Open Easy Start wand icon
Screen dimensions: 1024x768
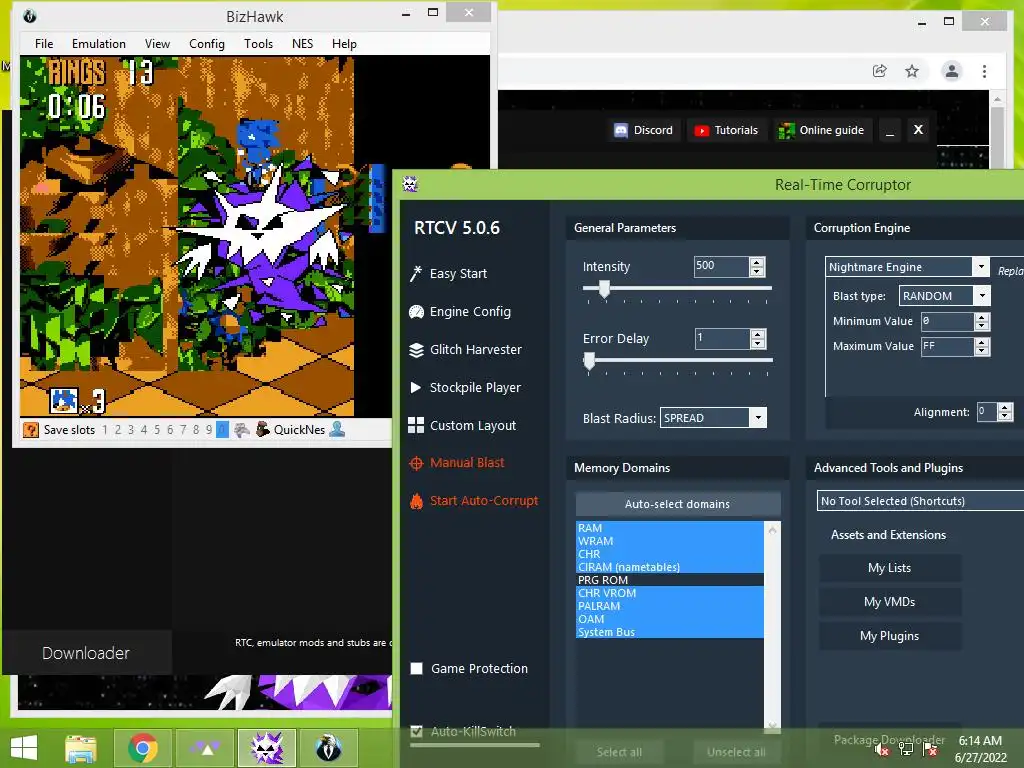(416, 274)
